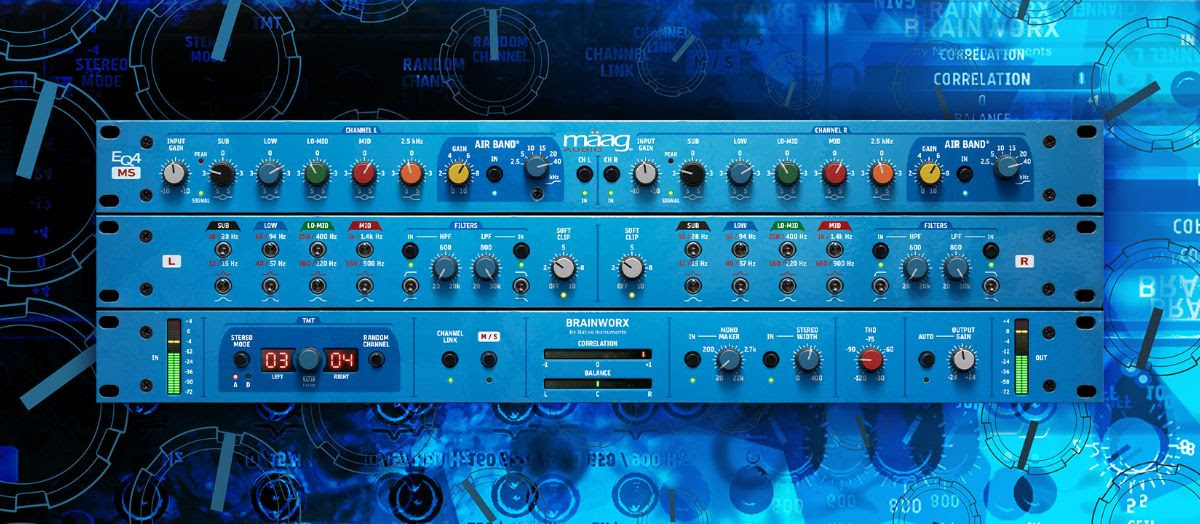Enable the L side LPF IN button
The height and width of the screenshot is (524, 1200).
(x=519, y=250)
